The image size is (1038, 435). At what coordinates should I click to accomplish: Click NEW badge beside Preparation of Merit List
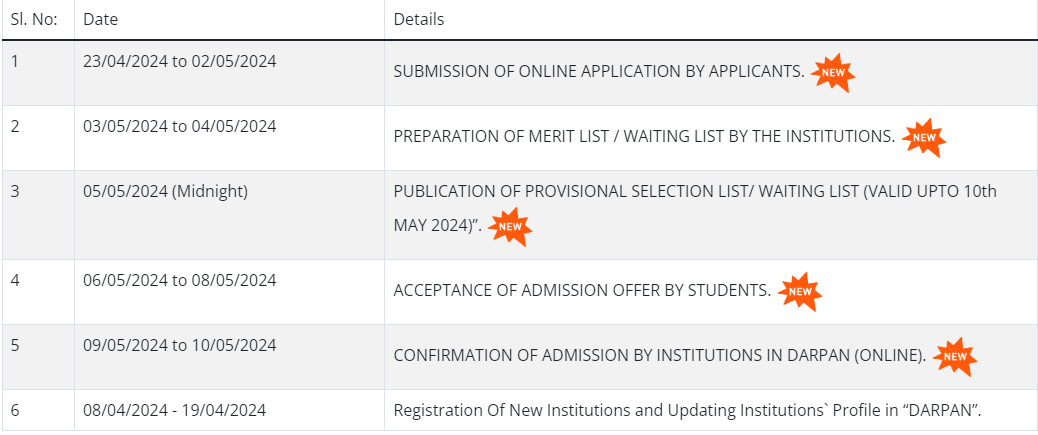tap(924, 138)
